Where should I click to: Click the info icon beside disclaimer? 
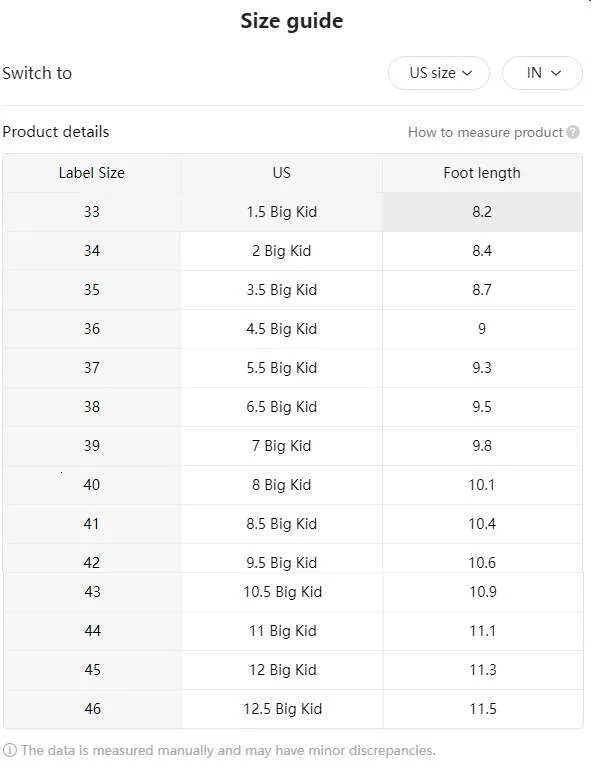[10, 750]
